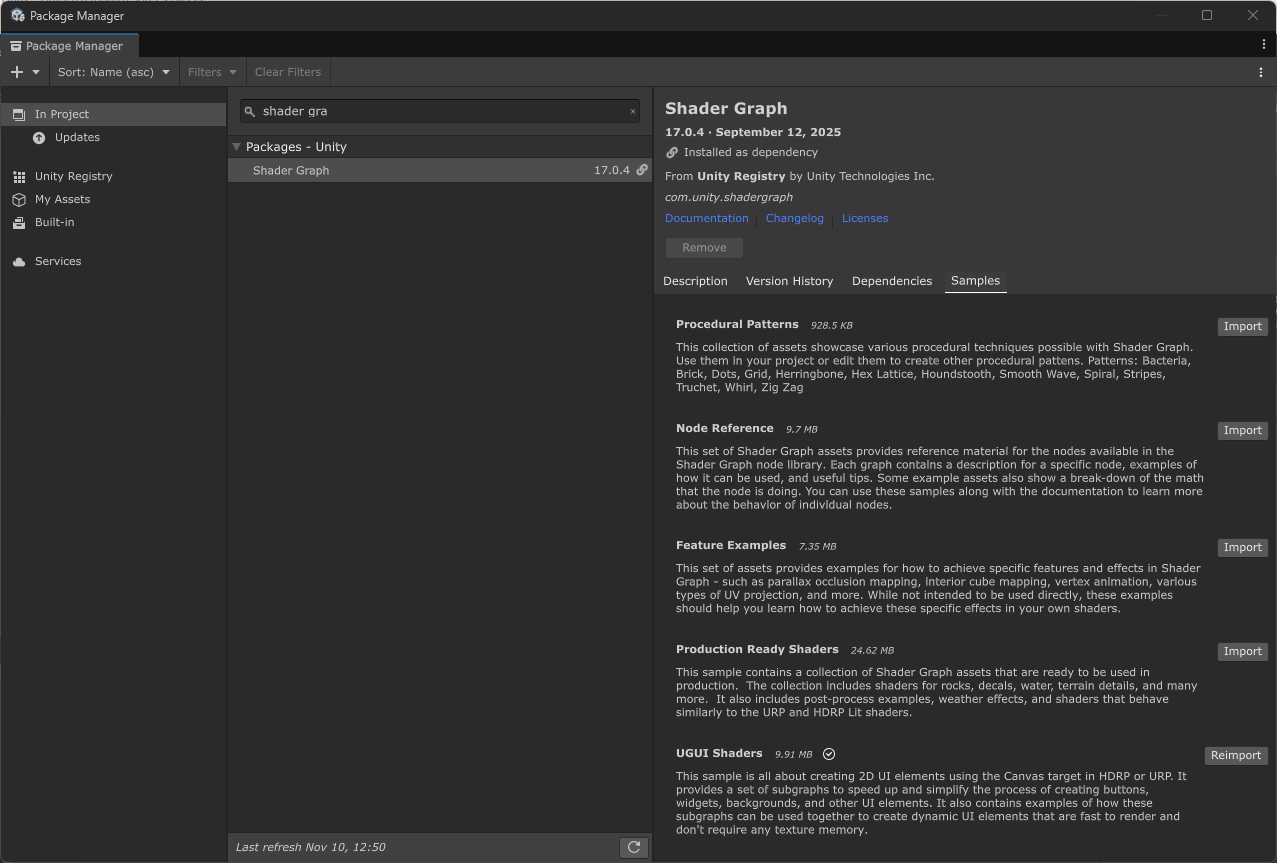Click the Production Ready Shaders title
Image resolution: width=1277 pixels, height=863 pixels.
click(757, 649)
